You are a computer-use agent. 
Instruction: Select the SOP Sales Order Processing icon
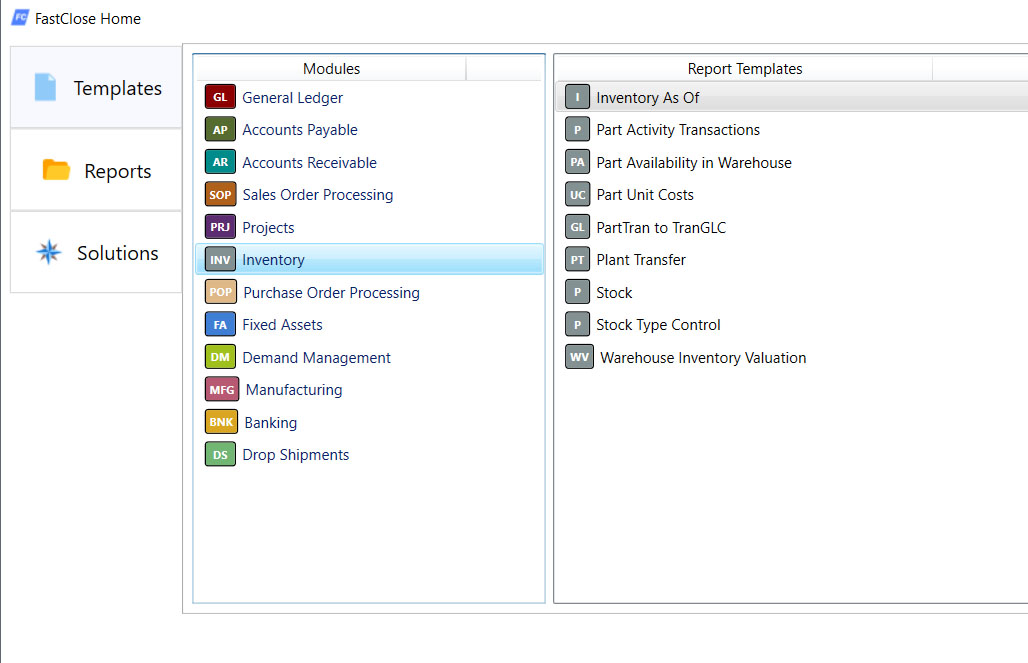click(220, 195)
